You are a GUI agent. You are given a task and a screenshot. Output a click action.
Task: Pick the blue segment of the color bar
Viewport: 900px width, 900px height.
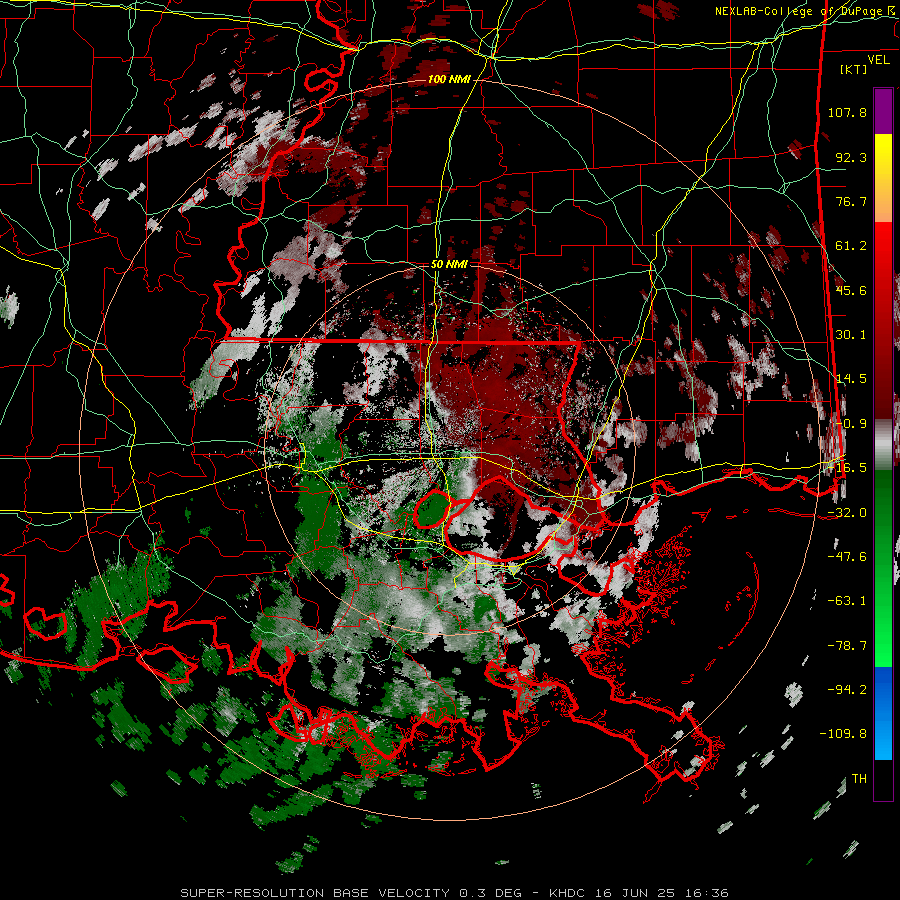(x=883, y=713)
